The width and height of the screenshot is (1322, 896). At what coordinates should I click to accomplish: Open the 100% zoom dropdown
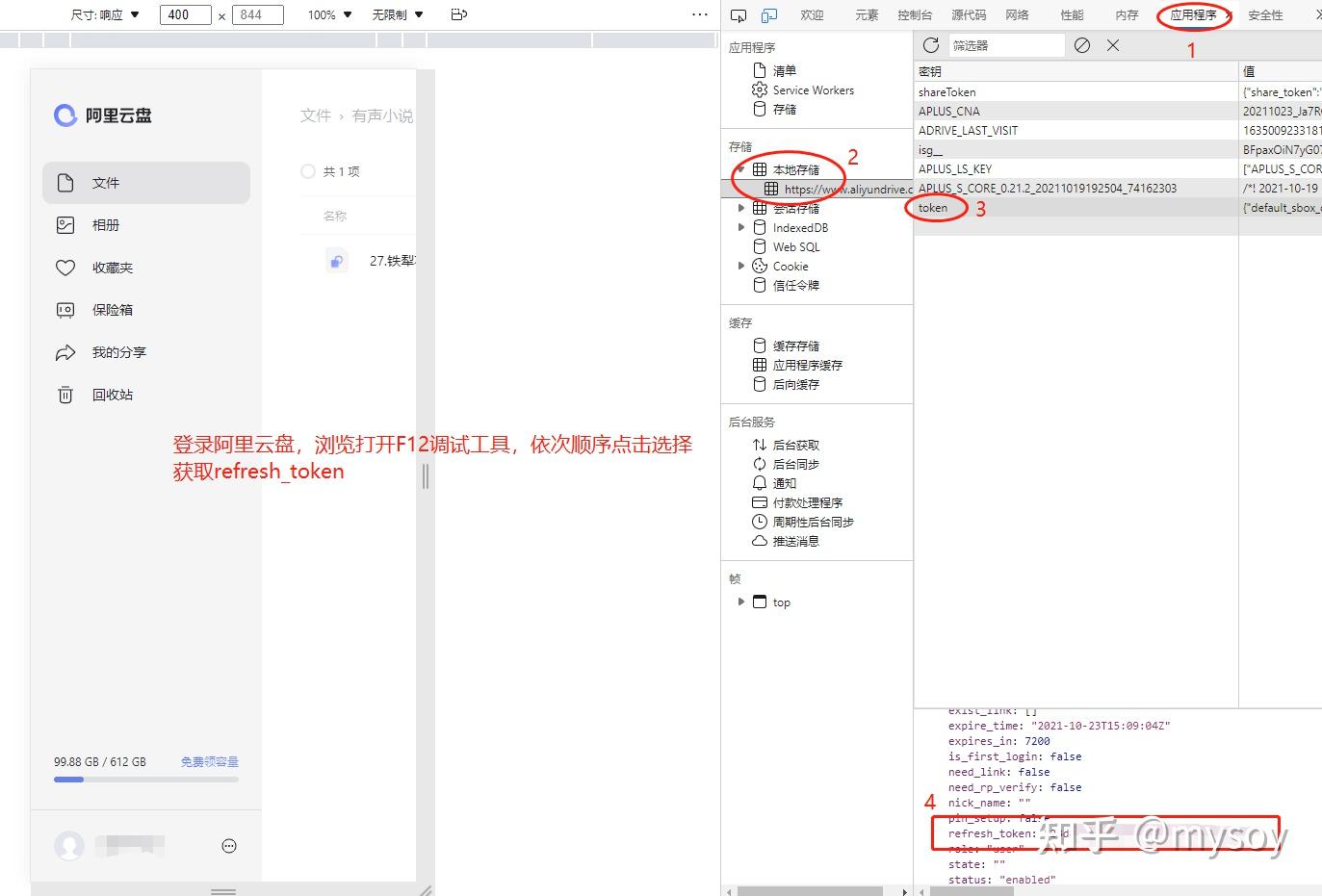point(330,14)
